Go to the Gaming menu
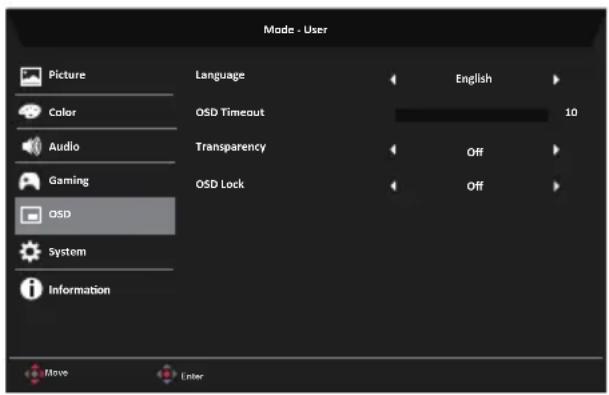Image resolution: width=609 pixels, height=395 pixels. pyautogui.click(x=94, y=181)
